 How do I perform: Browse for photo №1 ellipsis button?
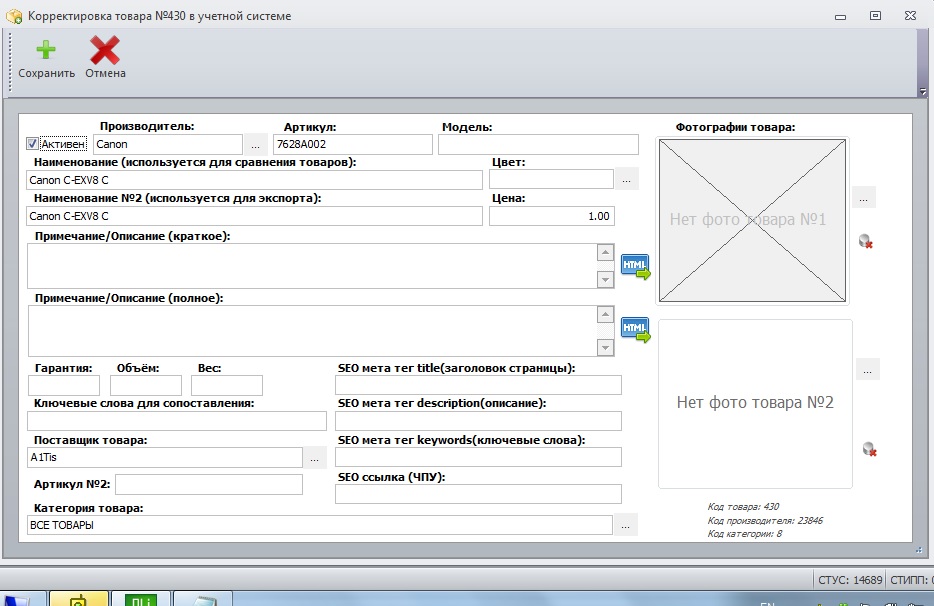(864, 198)
